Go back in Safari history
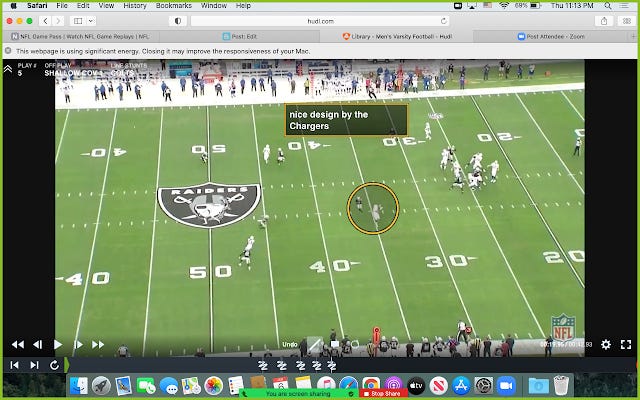 coord(45,21)
